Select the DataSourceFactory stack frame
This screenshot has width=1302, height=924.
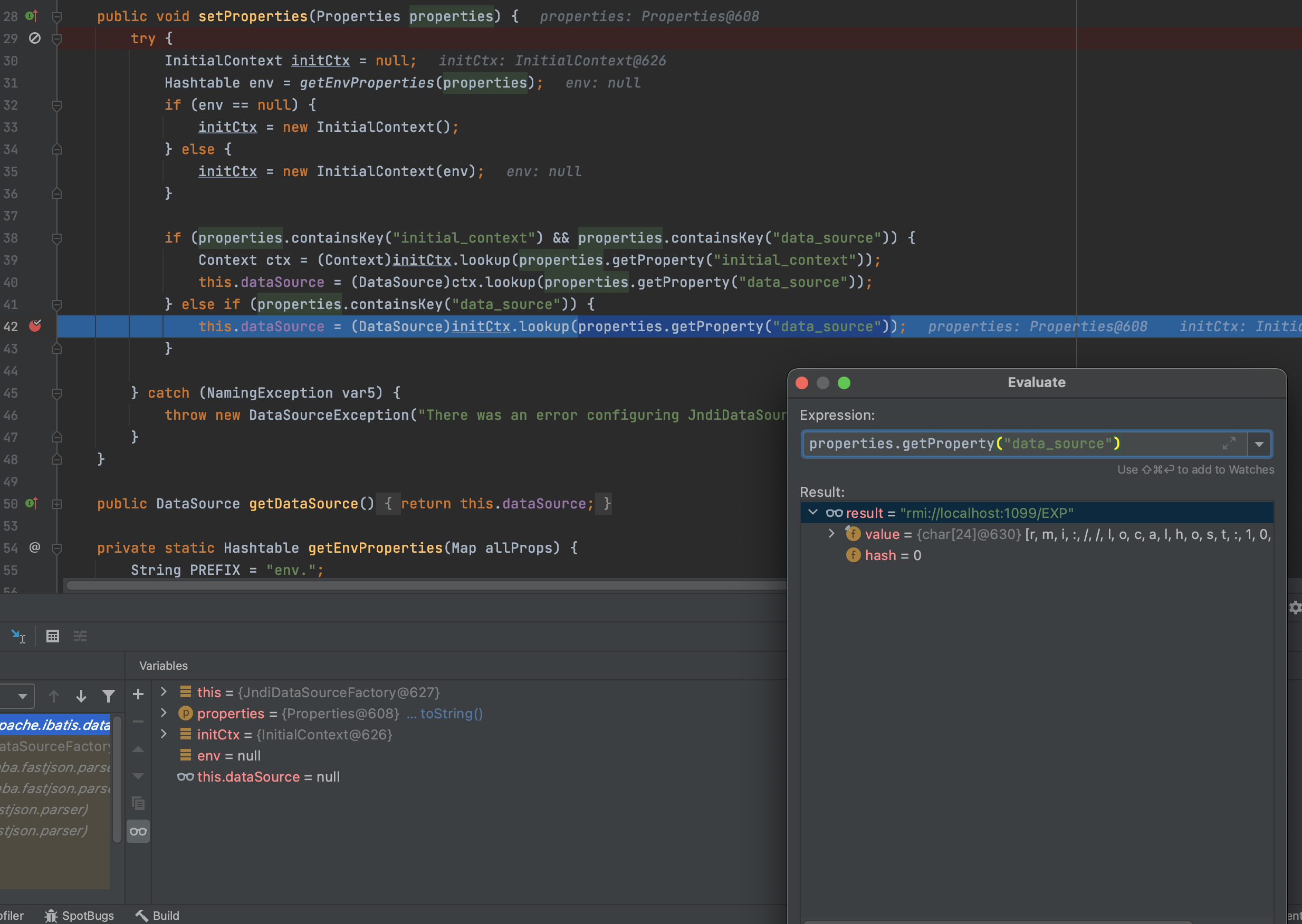[55, 746]
